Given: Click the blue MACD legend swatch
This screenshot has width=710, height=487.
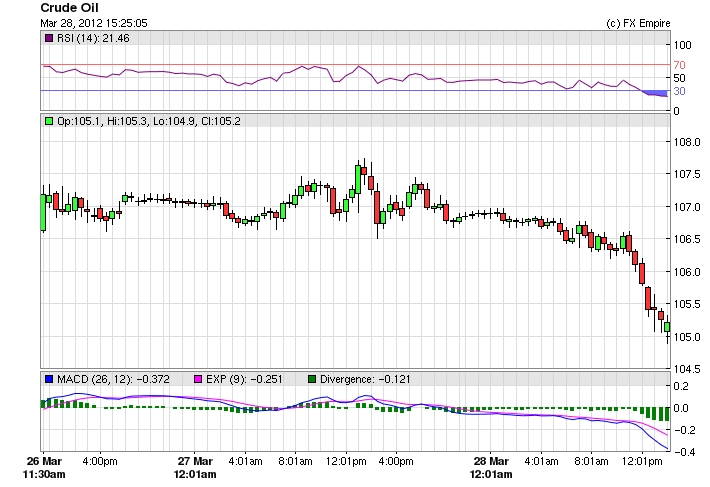Looking at the screenshot, I should coord(49,379).
